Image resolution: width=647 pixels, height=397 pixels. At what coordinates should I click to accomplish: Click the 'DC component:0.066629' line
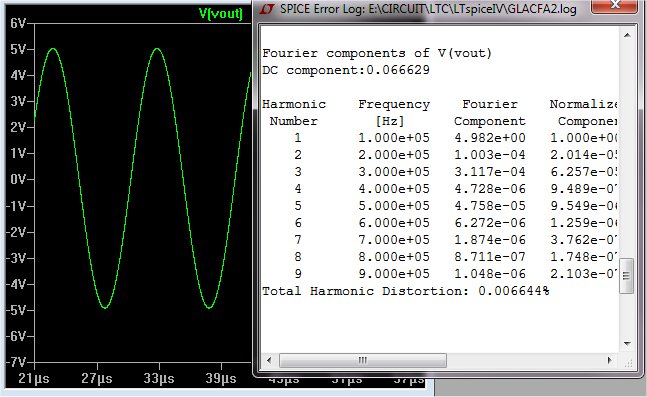pos(346,70)
